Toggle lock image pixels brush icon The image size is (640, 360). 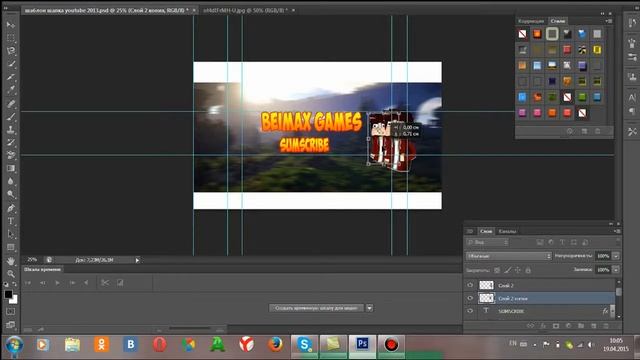(507, 270)
